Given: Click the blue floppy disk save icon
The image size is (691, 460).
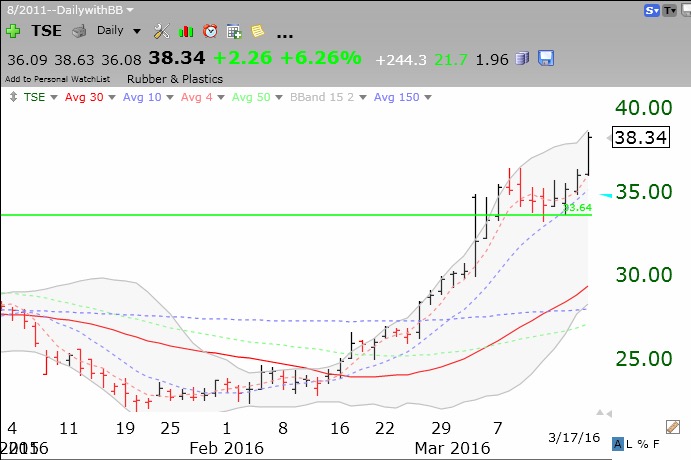Looking at the screenshot, I should click(x=546, y=59).
